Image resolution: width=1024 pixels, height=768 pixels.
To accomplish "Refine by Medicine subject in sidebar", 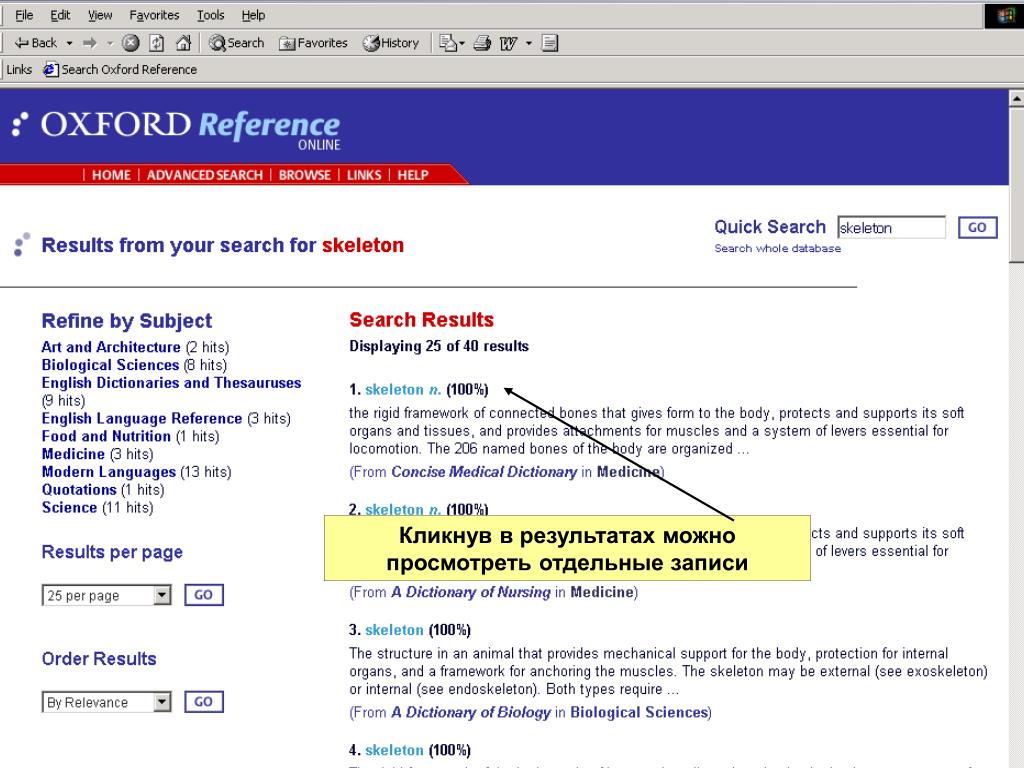I will [73, 454].
